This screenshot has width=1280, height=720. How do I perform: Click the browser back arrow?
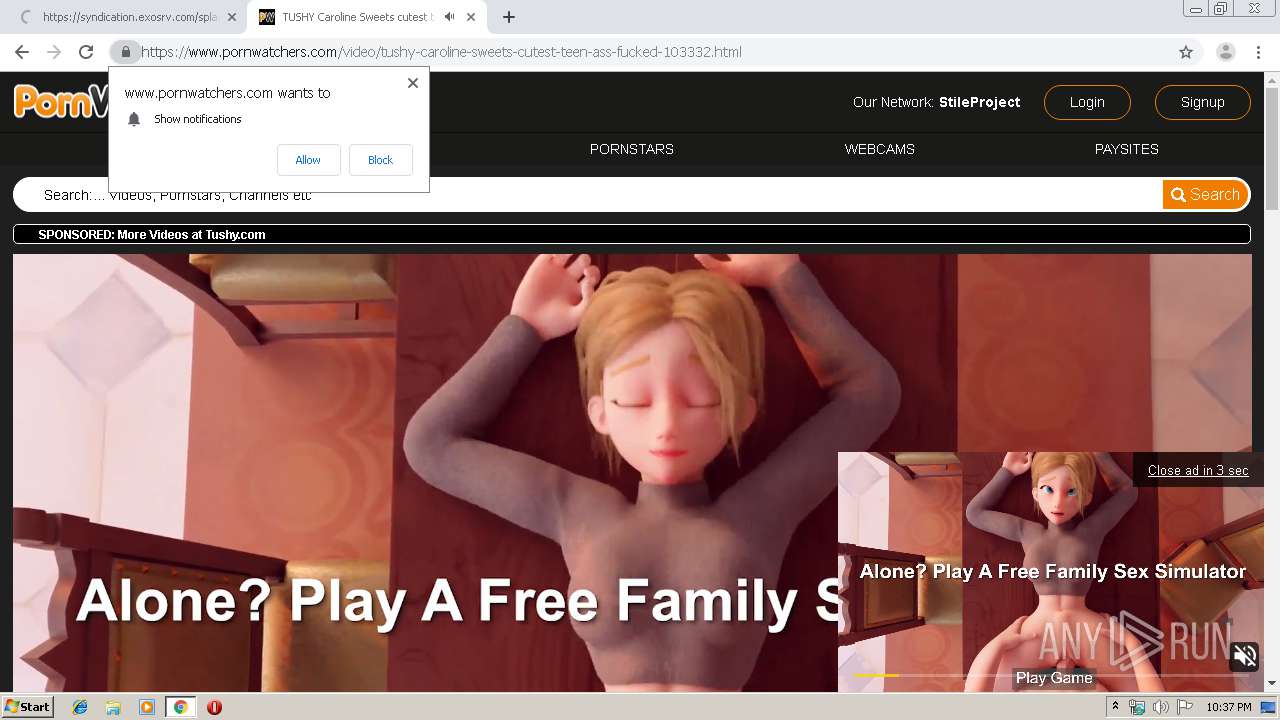click(22, 52)
